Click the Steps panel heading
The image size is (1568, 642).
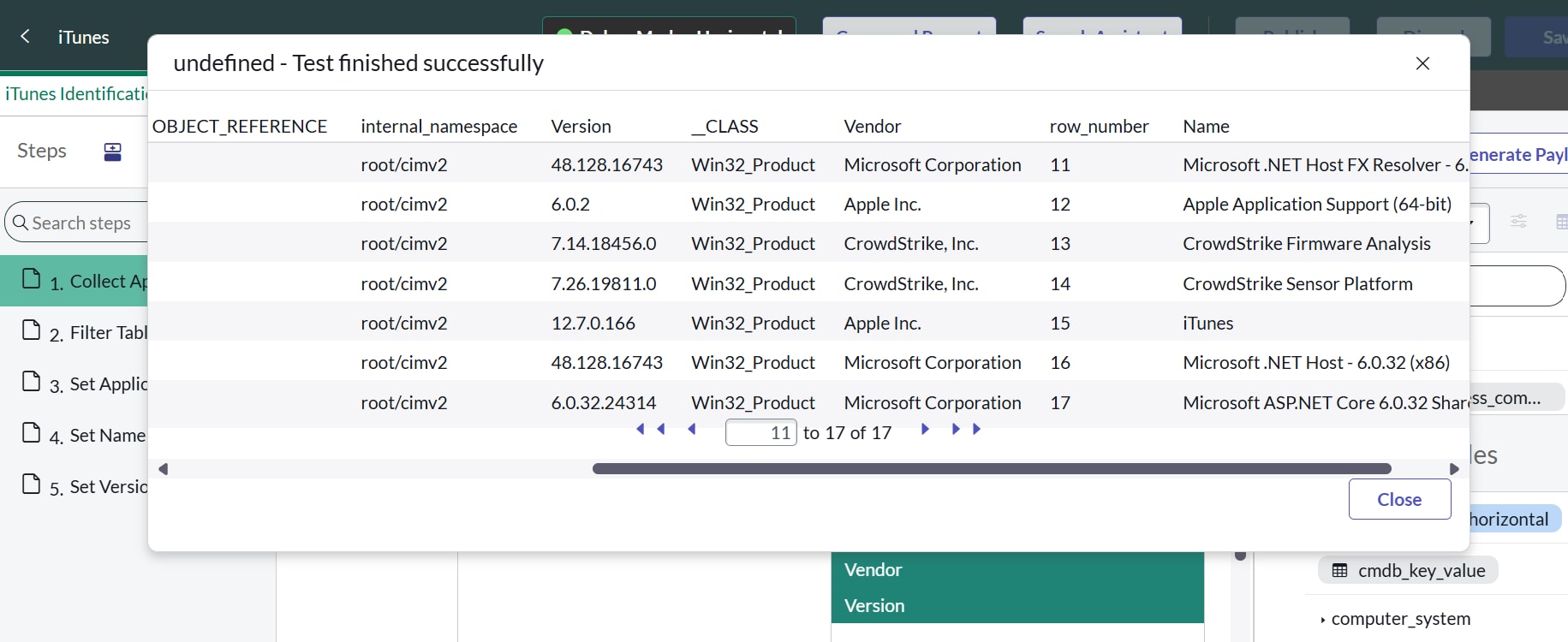42,151
